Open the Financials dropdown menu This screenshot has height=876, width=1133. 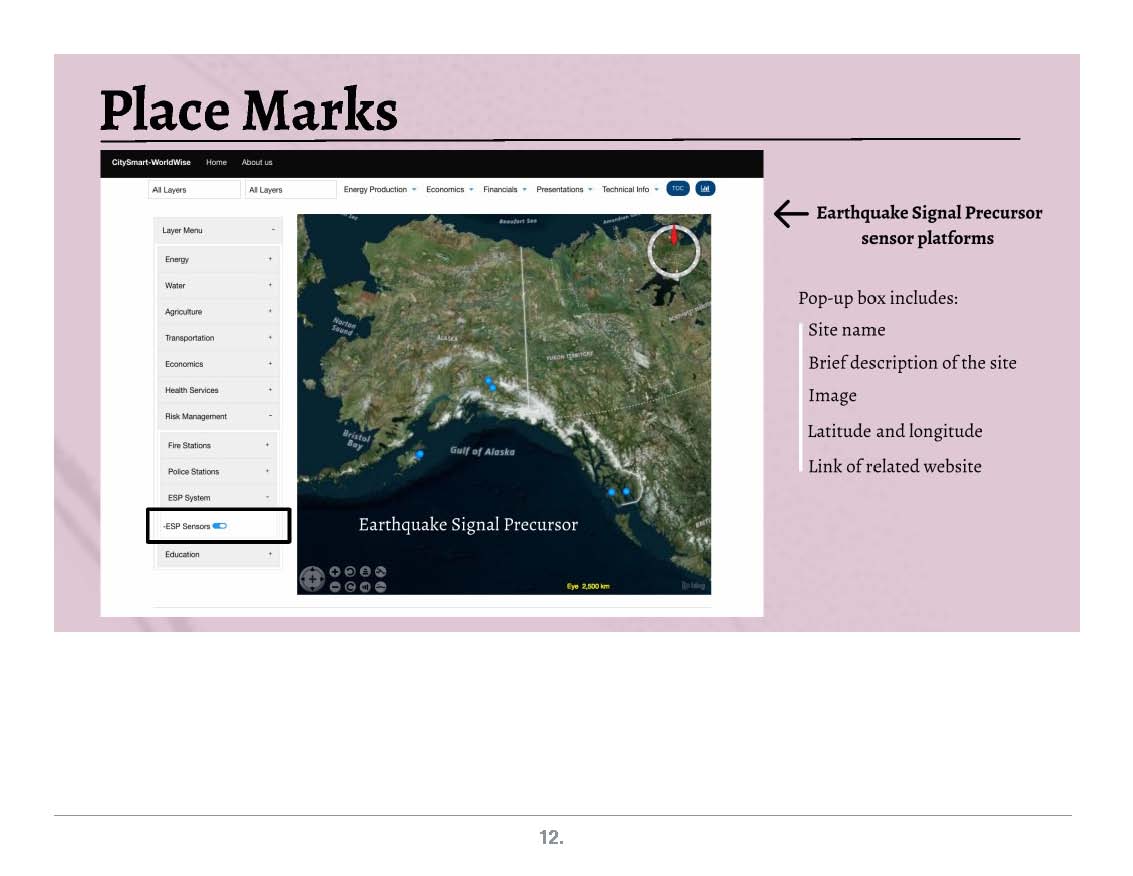[504, 189]
